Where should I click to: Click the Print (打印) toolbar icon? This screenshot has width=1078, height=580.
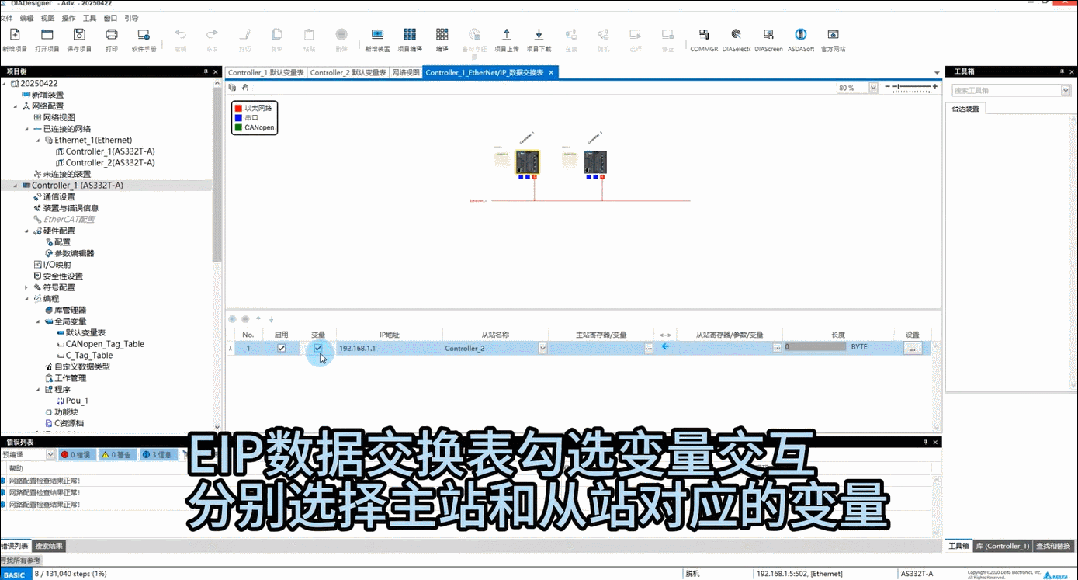111,35
